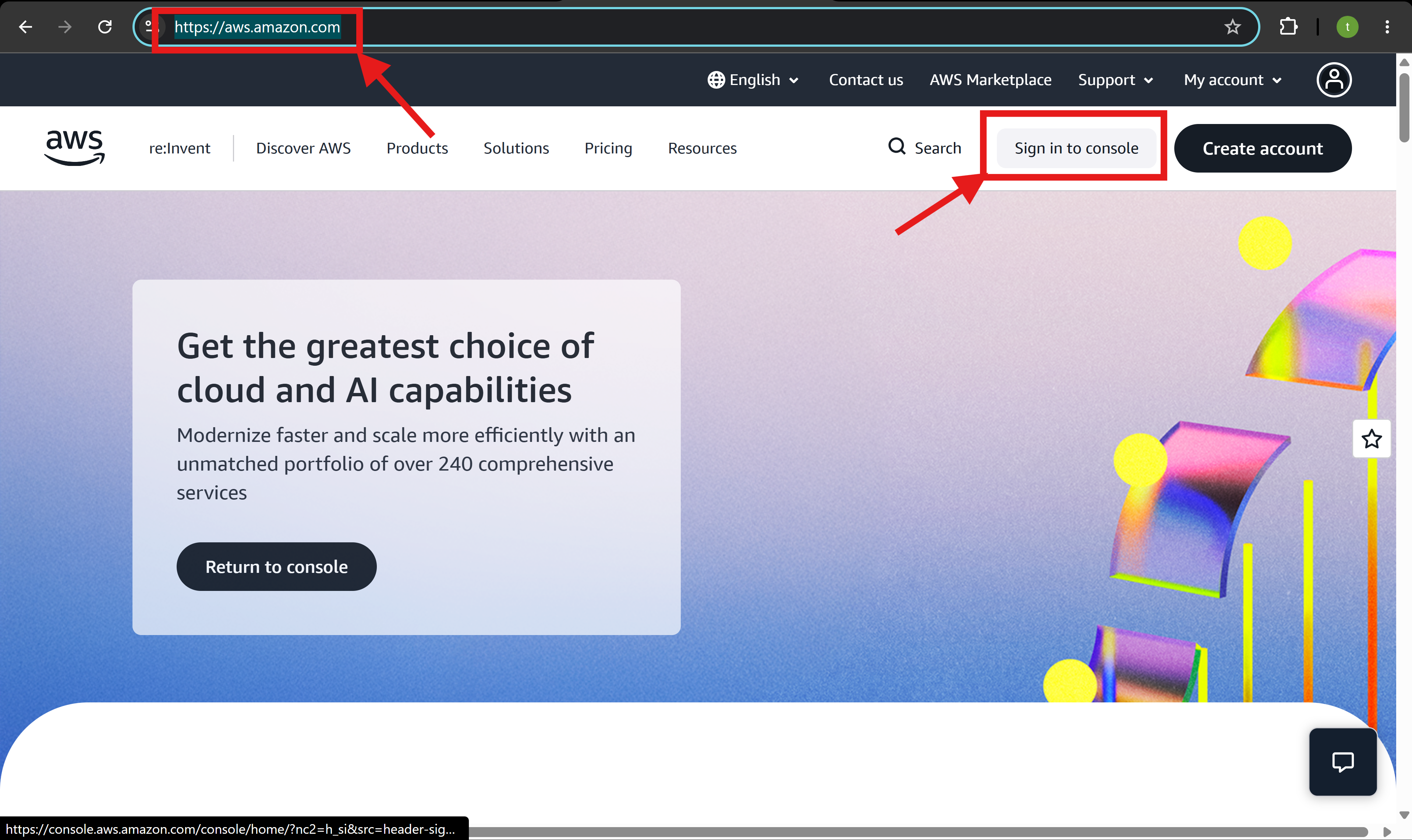Screen dimensions: 1412x840
Task: Click the scroll down arrow
Action: pyautogui.click(x=1404, y=815)
